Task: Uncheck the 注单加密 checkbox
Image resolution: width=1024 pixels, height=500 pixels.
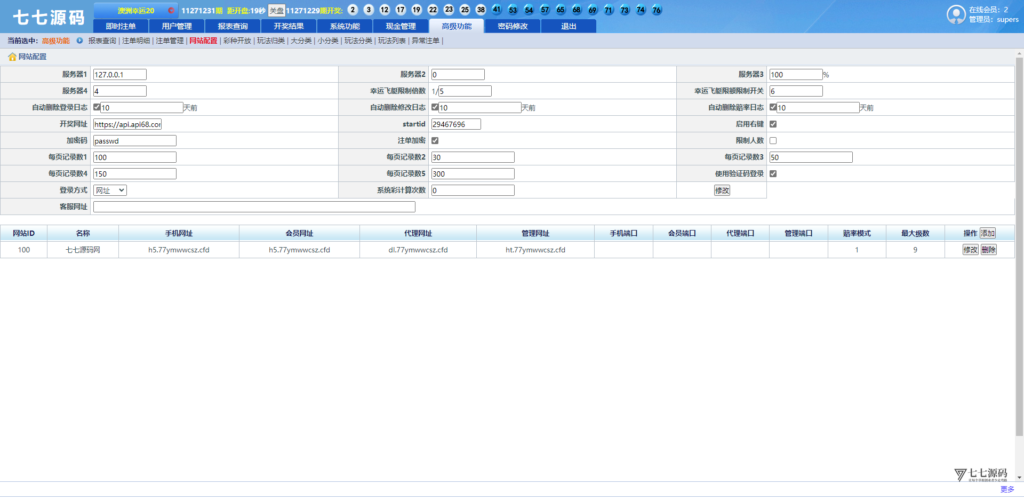Action: click(x=435, y=141)
